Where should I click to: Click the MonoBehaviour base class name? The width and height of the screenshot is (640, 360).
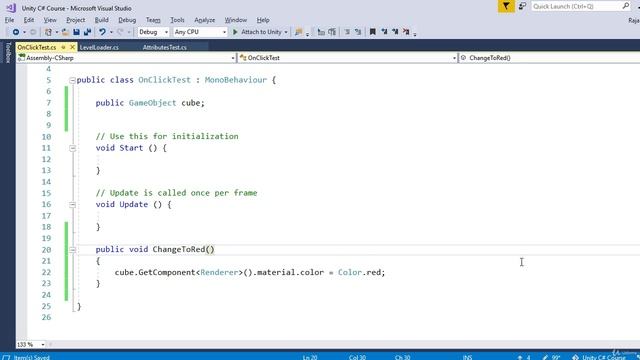pyautogui.click(x=236, y=80)
